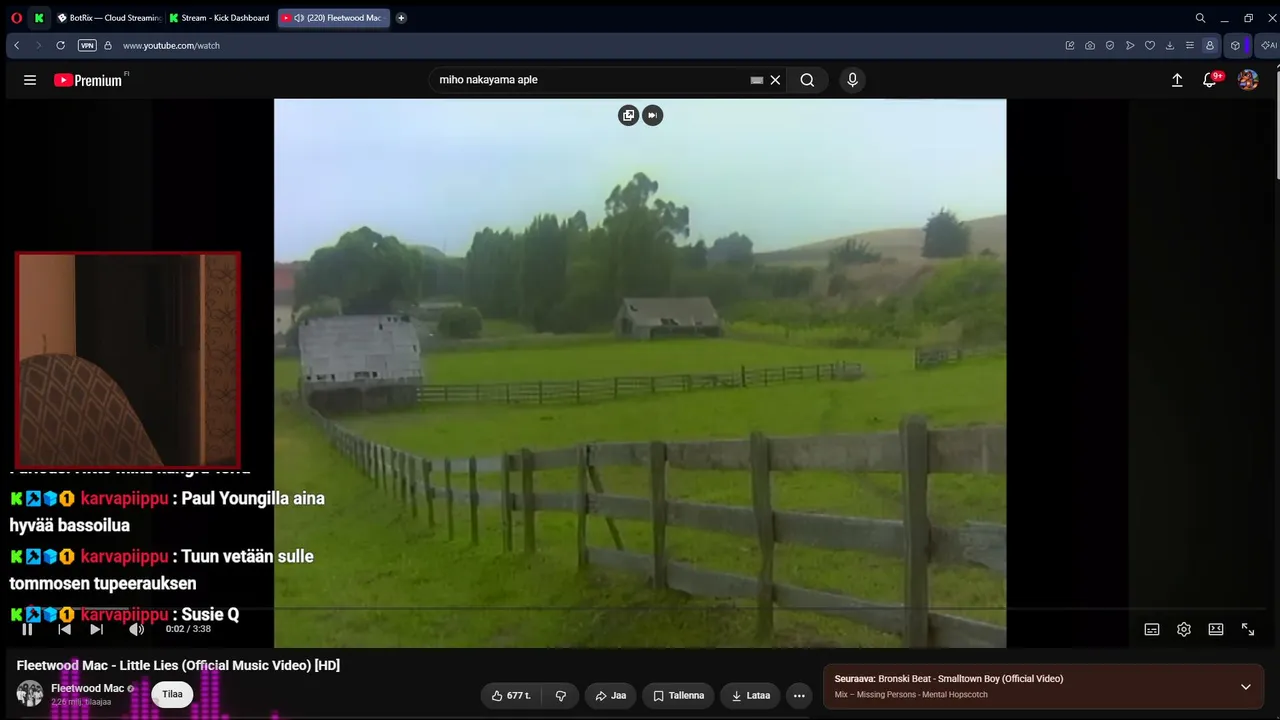Screen dimensions: 1280x720
Task: Open the ad blocker shield icon
Action: point(1110,45)
